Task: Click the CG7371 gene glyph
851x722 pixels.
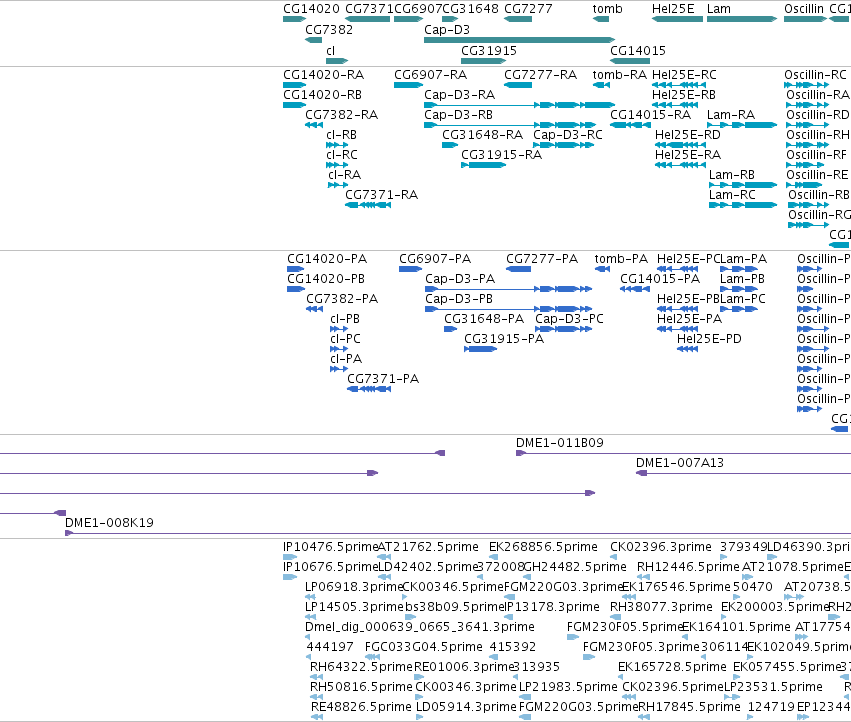Action: 367,19
